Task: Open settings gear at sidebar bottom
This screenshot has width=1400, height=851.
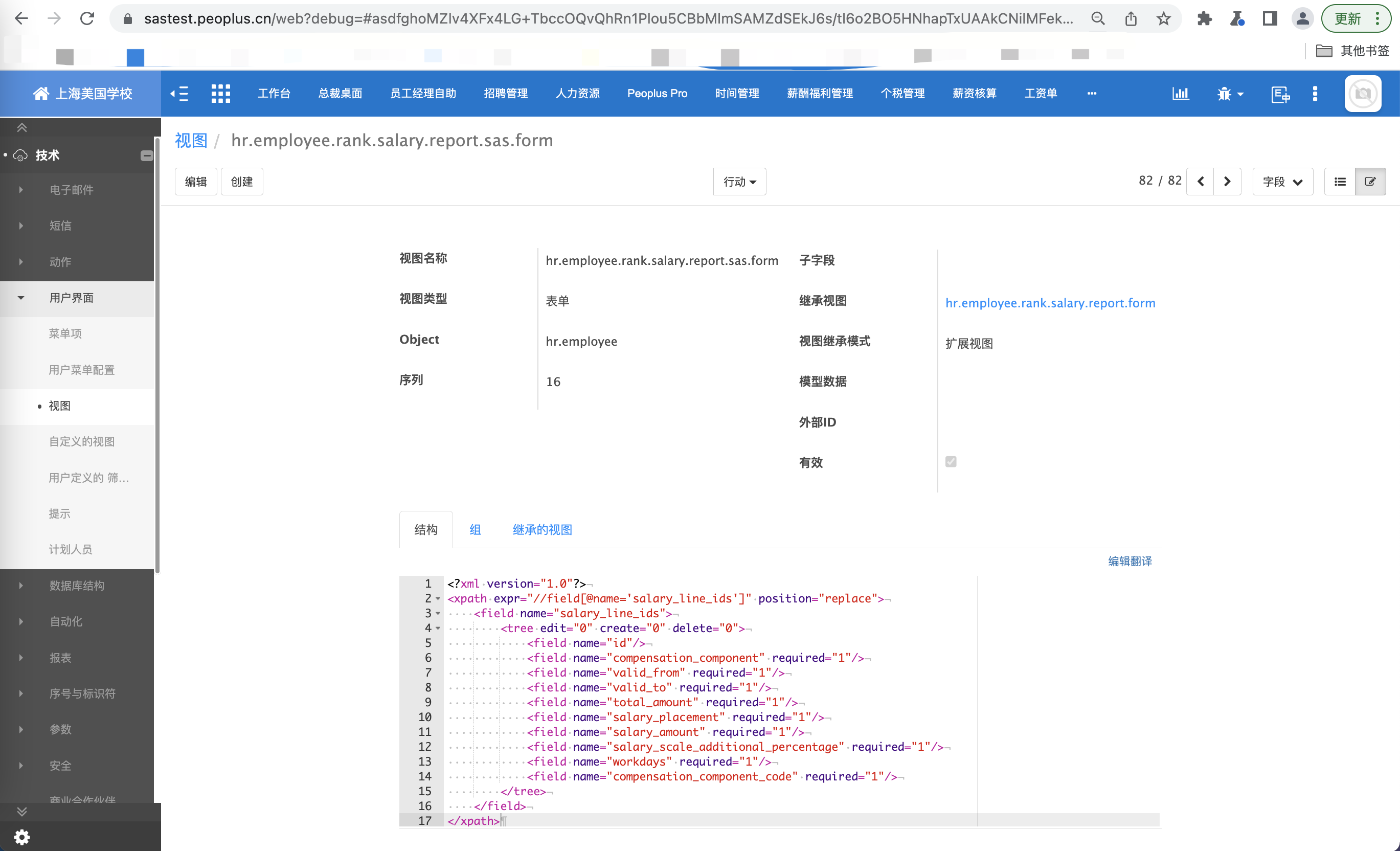Action: click(21, 837)
